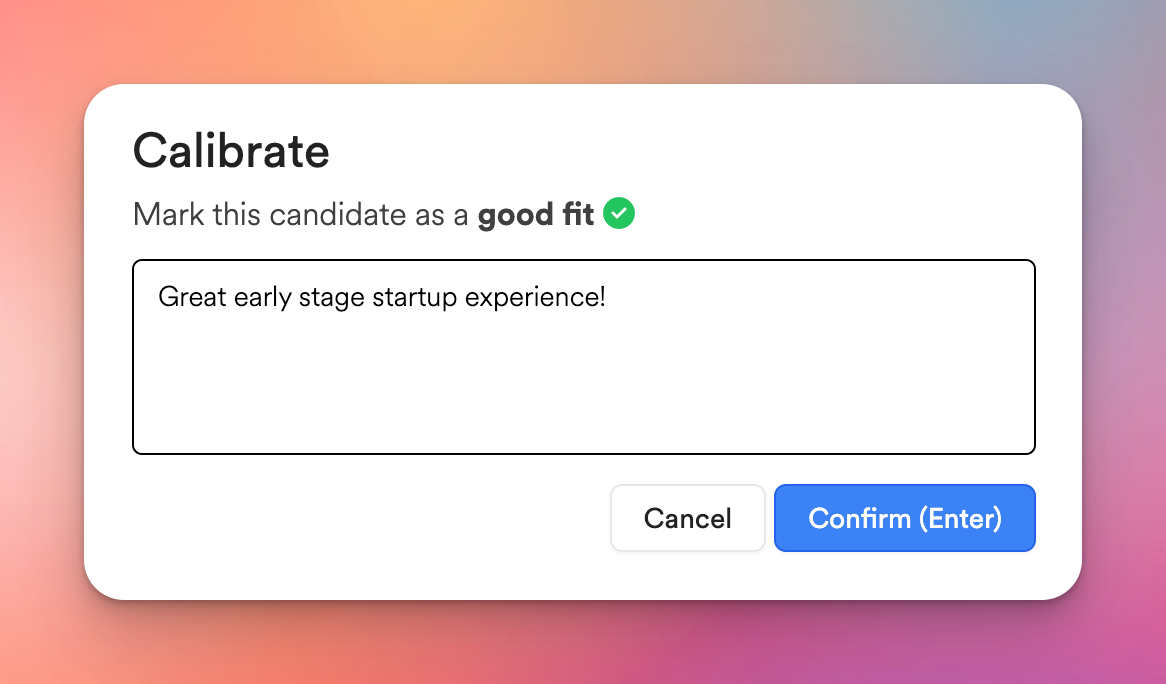Click the gradient backdrop below the dialog
Image resolution: width=1166 pixels, height=684 pixels.
(x=583, y=645)
